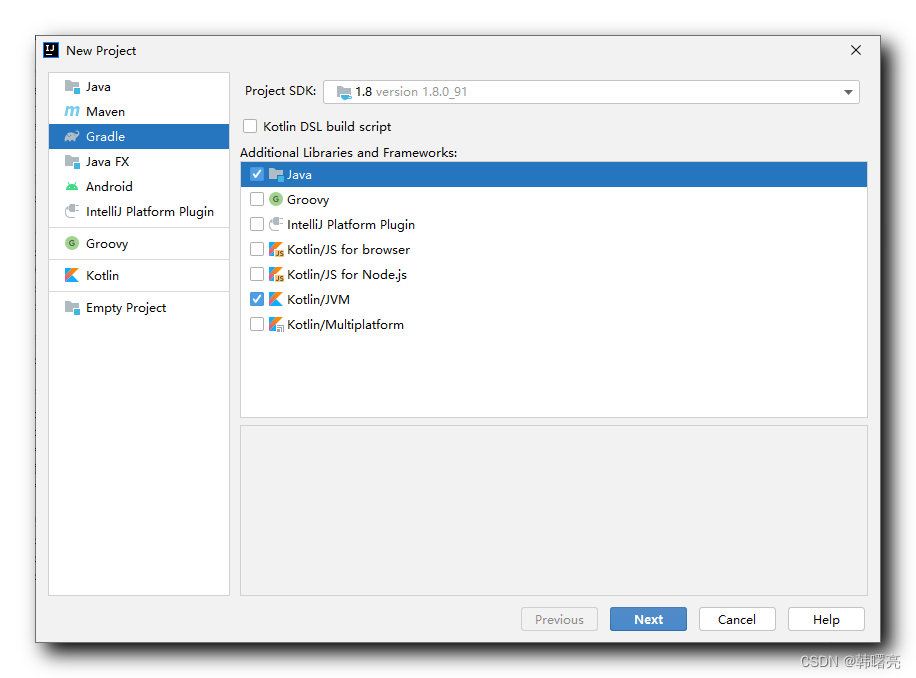Check the Kotlin/Multiplatform checkbox
The image size is (916, 678).
[256, 324]
